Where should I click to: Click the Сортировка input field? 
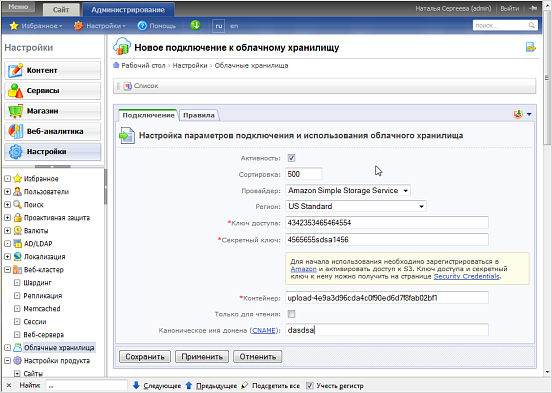[304, 174]
